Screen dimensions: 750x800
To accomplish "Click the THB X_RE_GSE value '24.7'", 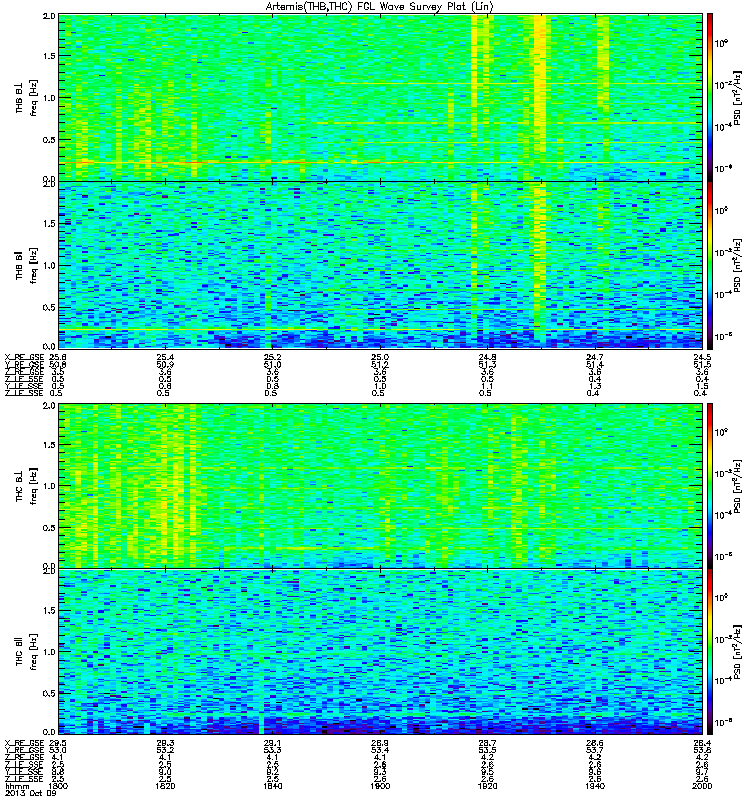I will tap(595, 357).
